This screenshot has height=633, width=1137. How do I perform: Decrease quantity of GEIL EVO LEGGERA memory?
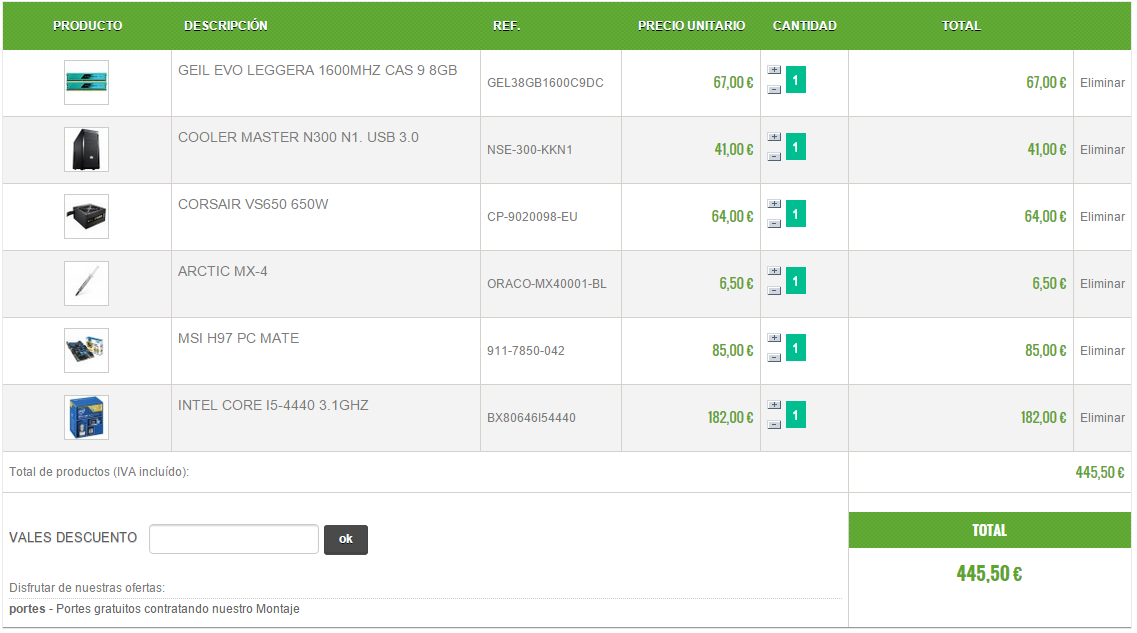(774, 89)
